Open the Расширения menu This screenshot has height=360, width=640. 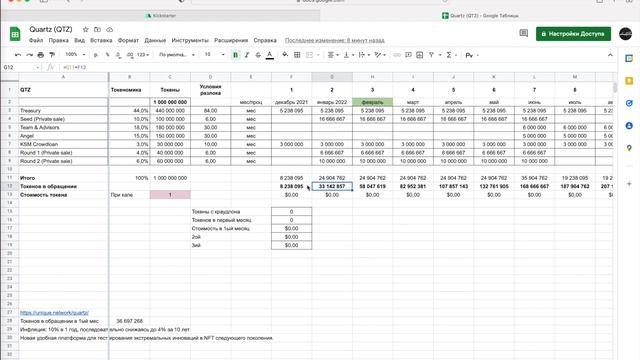tap(231, 40)
